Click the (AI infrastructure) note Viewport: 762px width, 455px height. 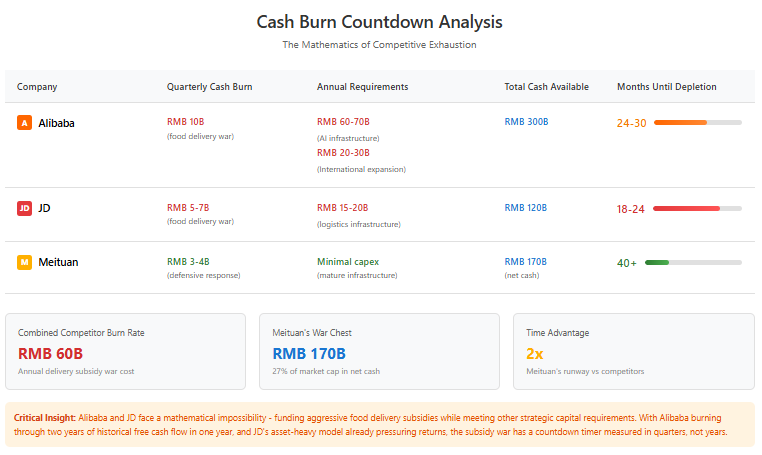point(348,138)
